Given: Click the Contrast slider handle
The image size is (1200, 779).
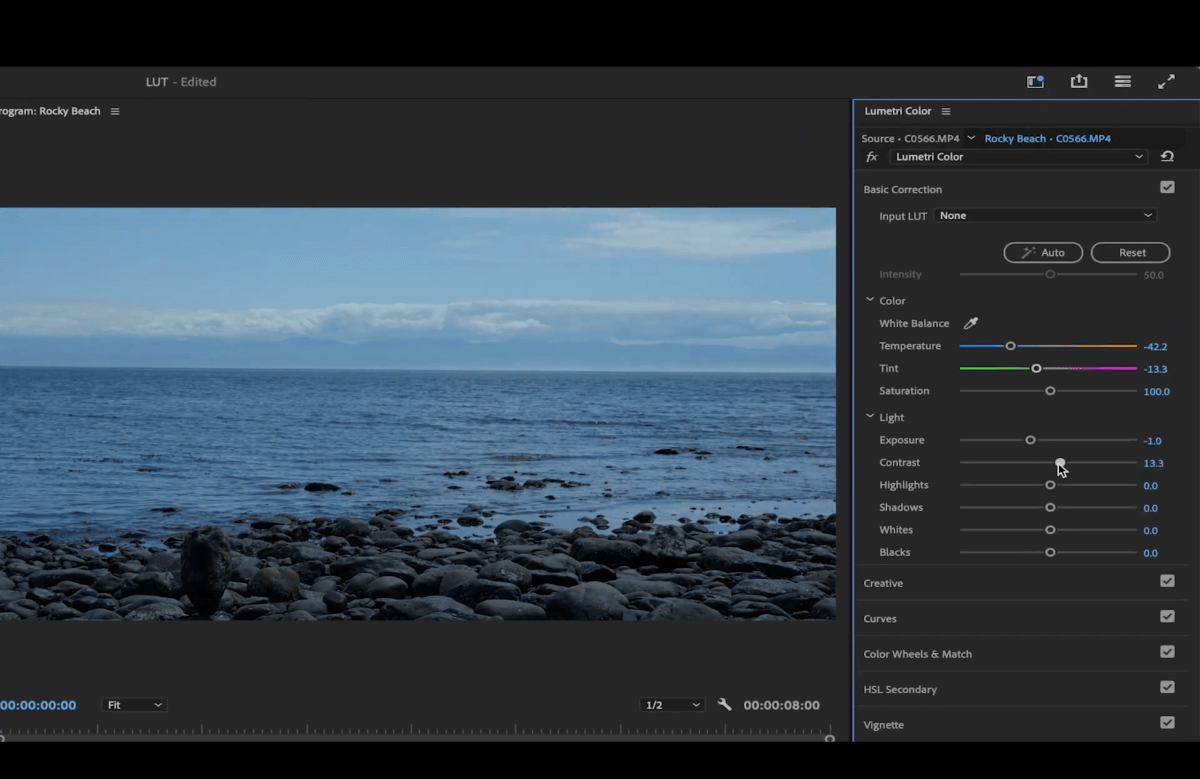Looking at the screenshot, I should coord(1060,463).
